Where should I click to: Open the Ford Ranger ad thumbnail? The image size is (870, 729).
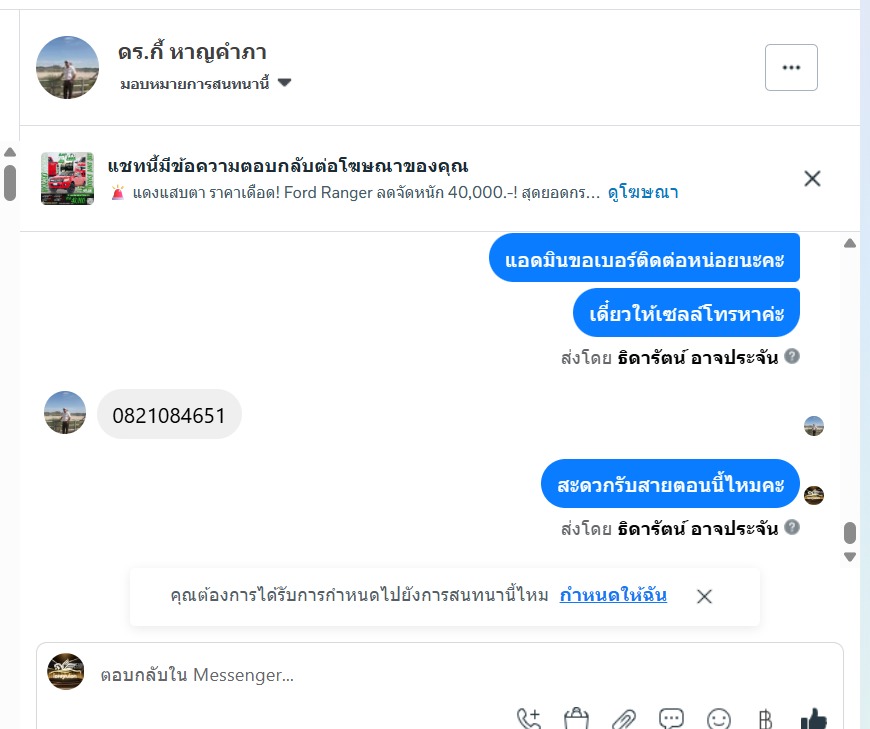click(x=67, y=179)
